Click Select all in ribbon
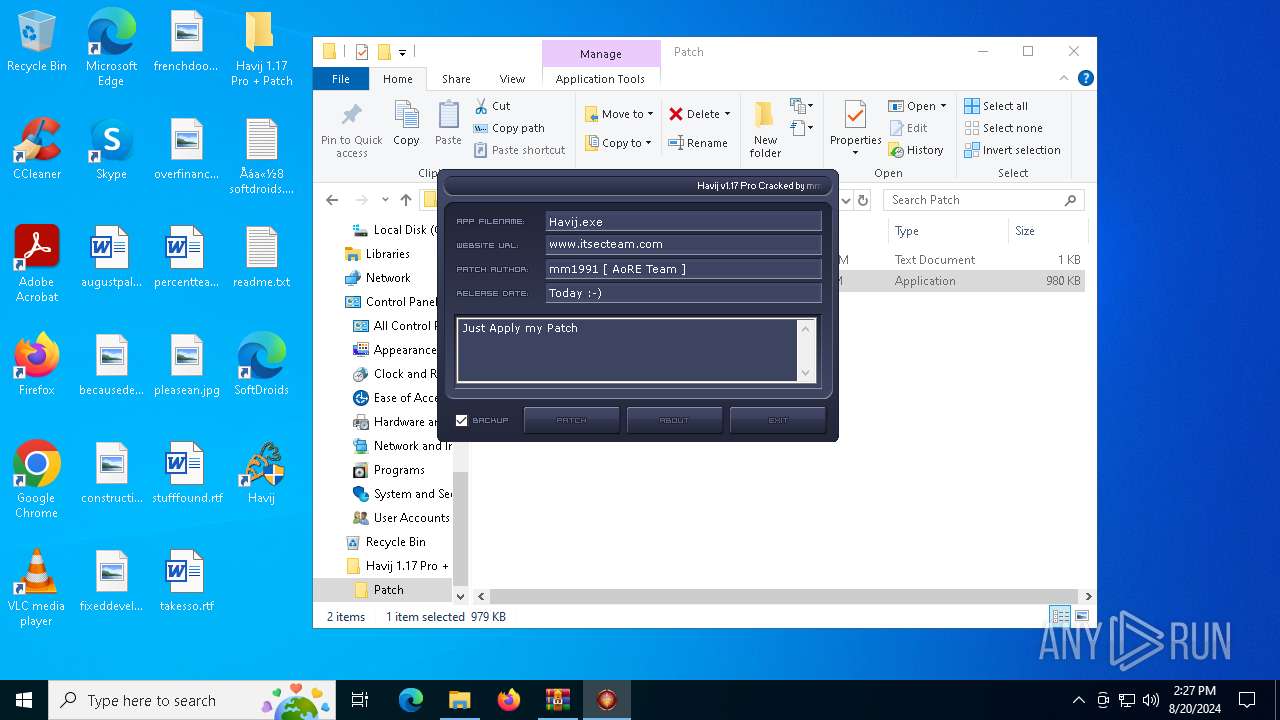The height and width of the screenshot is (720, 1280). point(996,106)
